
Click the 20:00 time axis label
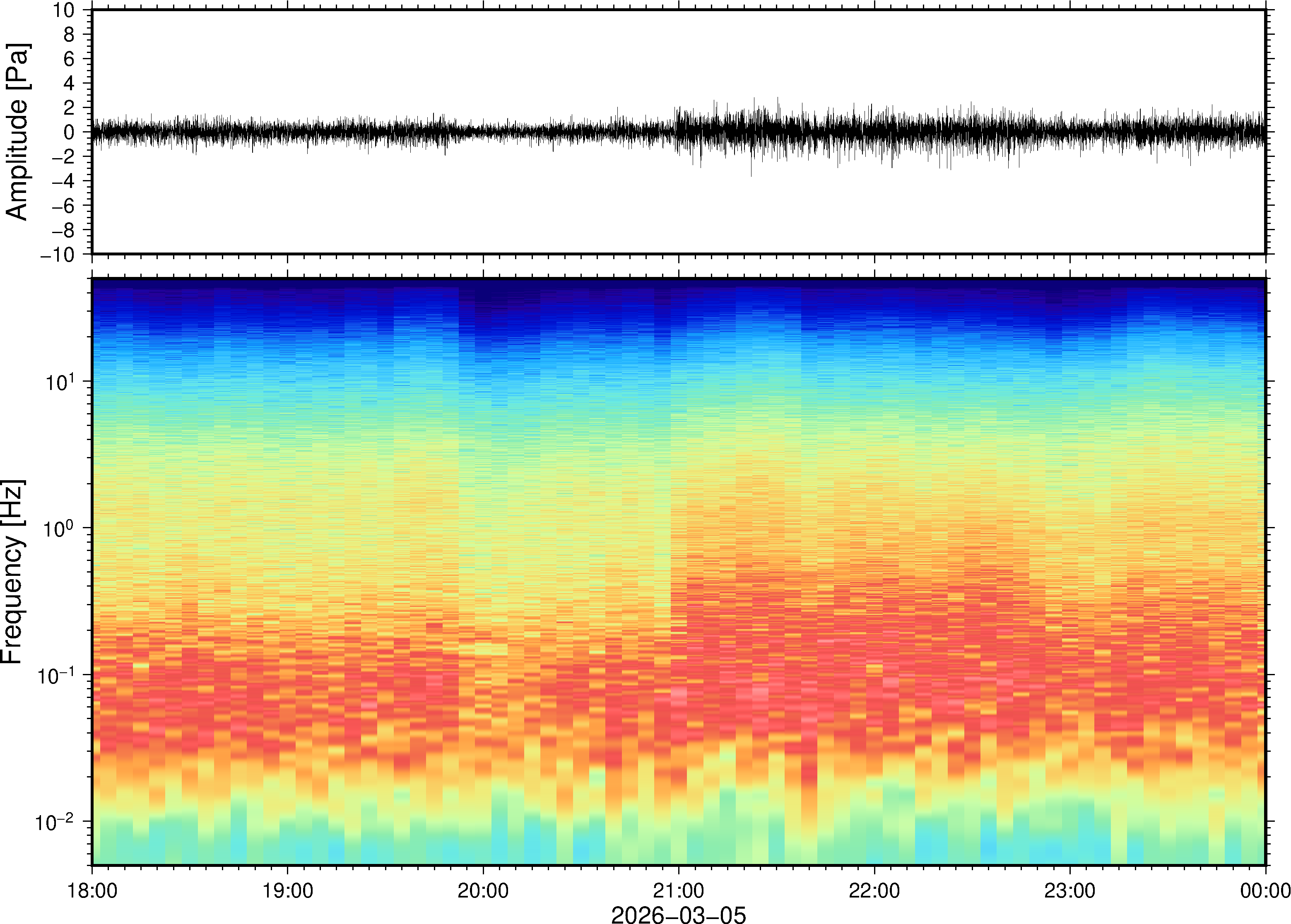[x=483, y=890]
